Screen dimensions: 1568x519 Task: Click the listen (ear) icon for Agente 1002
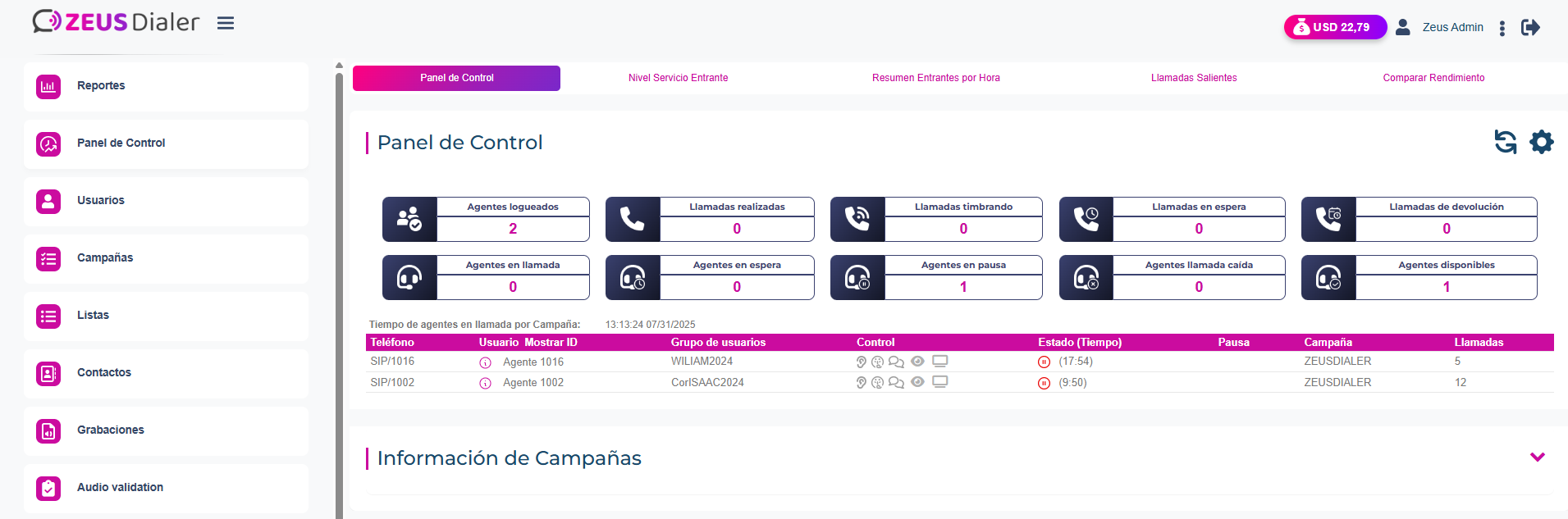tap(861, 382)
